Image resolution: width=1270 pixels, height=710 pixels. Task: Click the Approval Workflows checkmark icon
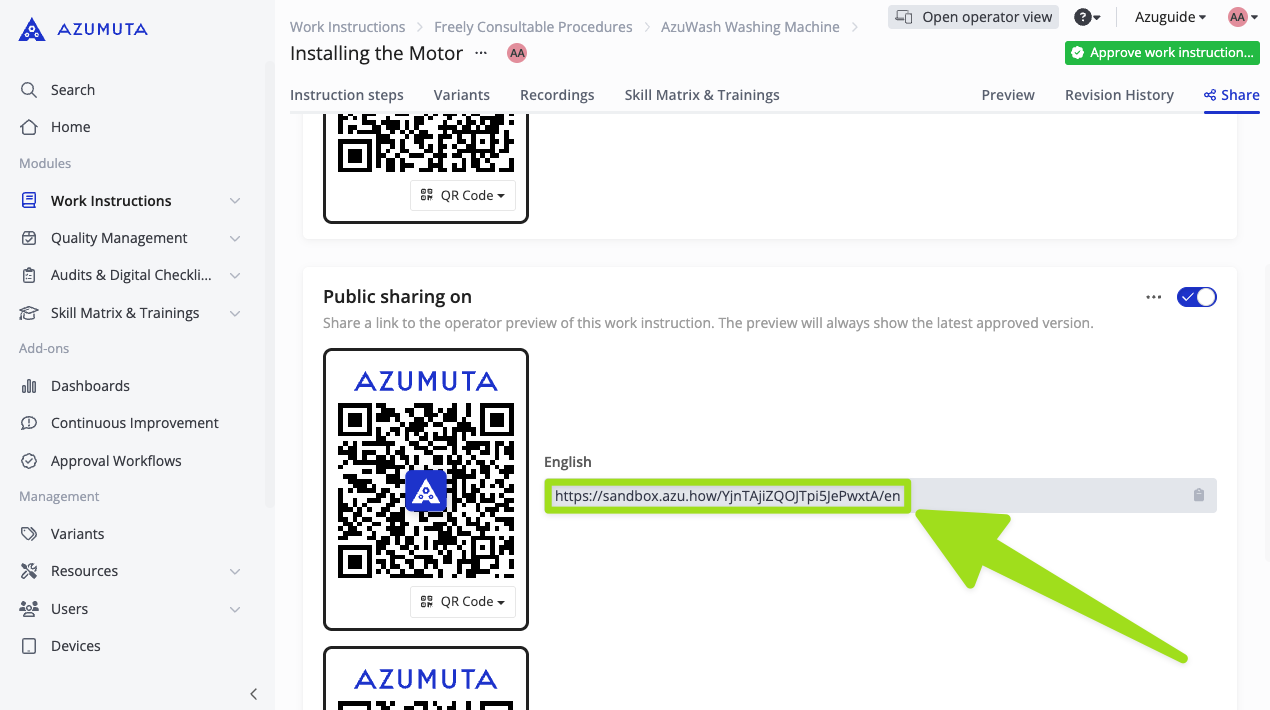tap(29, 461)
